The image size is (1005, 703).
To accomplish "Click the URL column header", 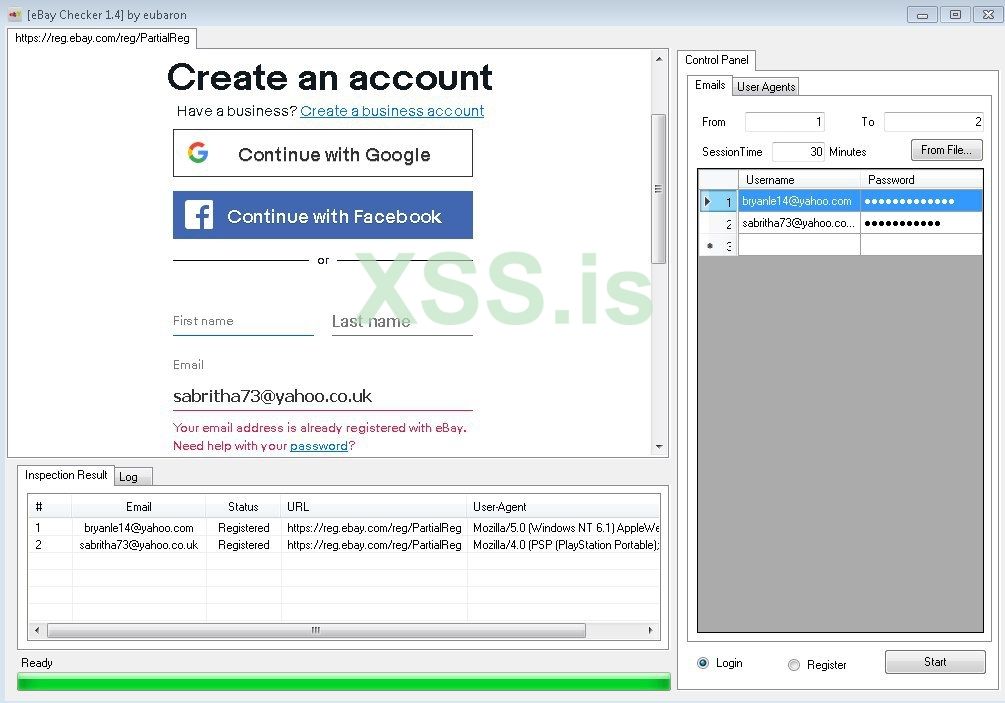I will tap(374, 506).
